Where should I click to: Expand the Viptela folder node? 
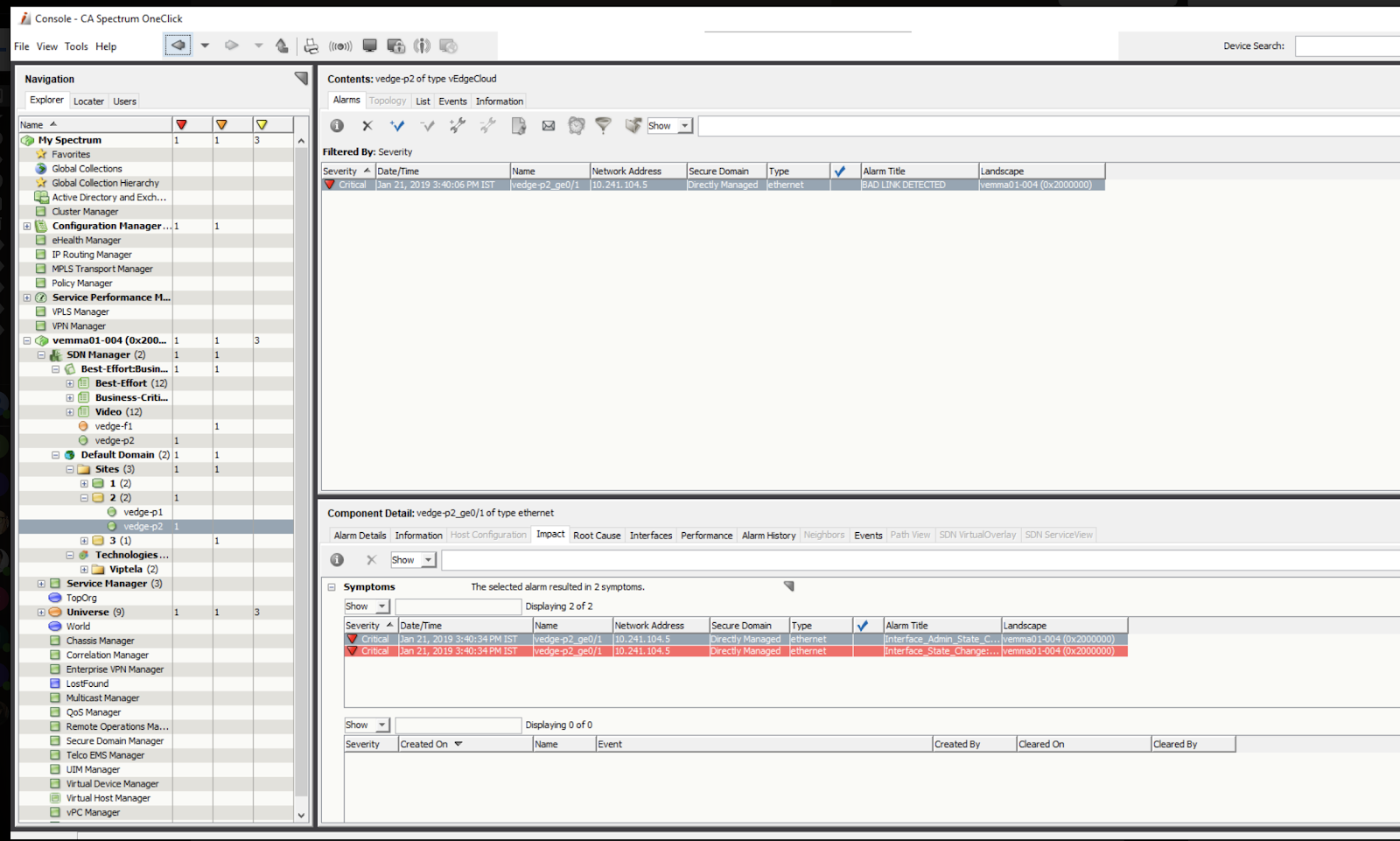pyautogui.click(x=84, y=570)
